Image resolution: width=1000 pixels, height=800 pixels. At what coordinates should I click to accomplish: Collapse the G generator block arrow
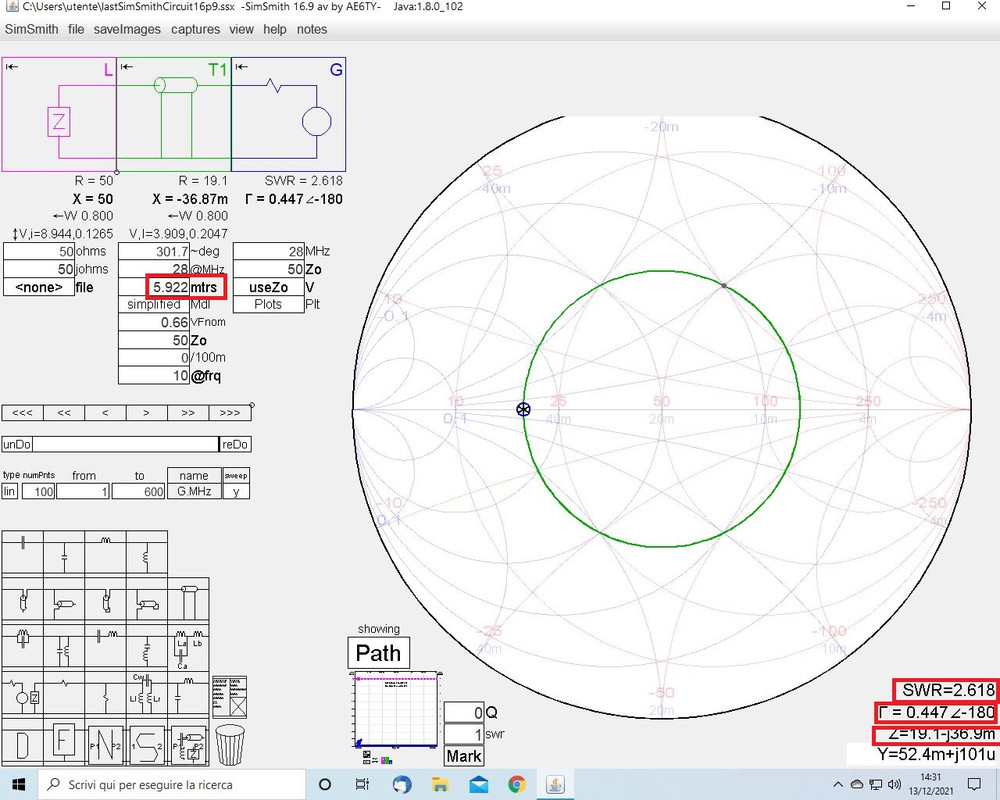[241, 67]
